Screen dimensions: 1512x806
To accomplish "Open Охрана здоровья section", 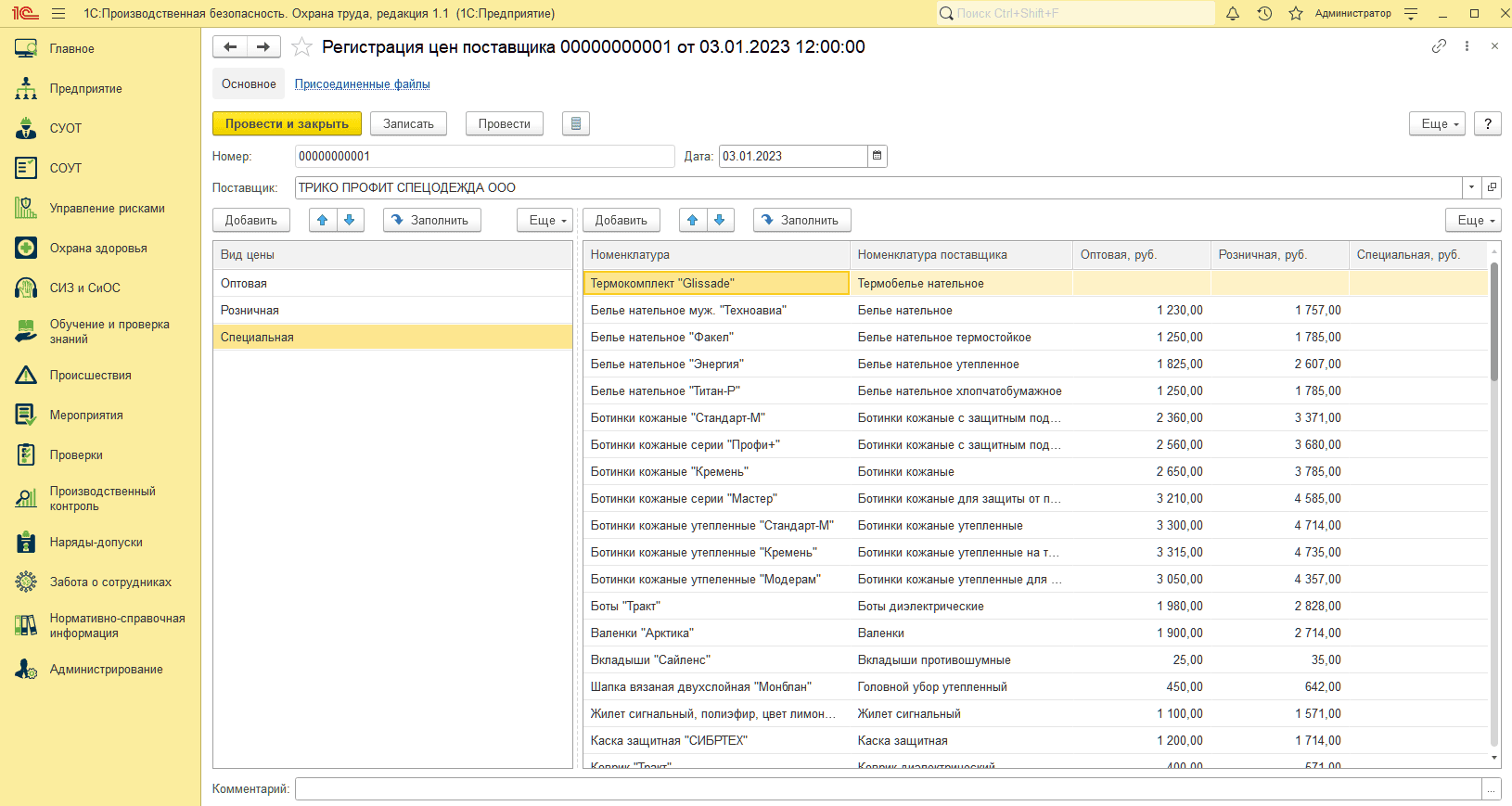I will [x=100, y=248].
